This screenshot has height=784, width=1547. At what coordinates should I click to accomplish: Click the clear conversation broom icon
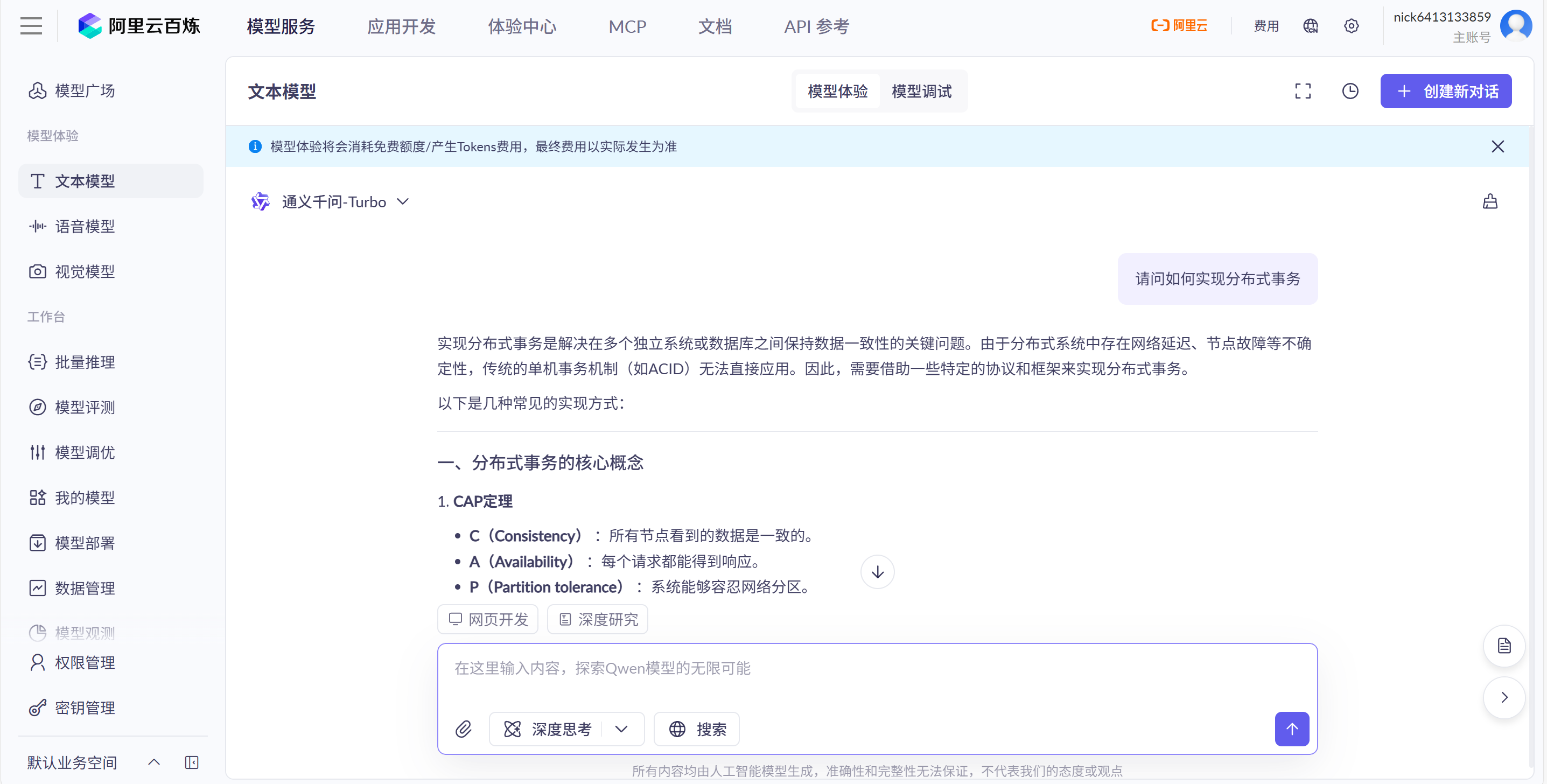1490,202
